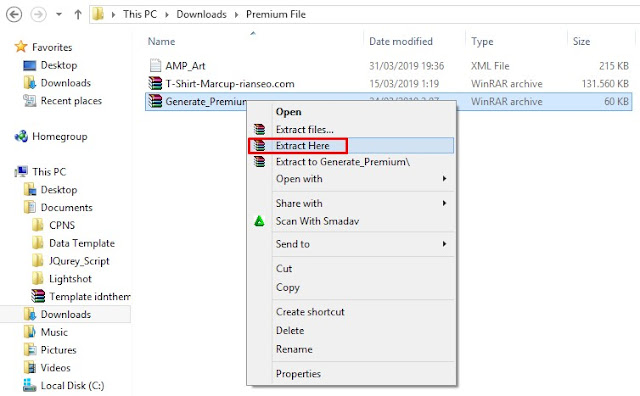This screenshot has height=396, width=640.
Task: Expand the Open with submenu arrow
Action: pyautogui.click(x=444, y=179)
